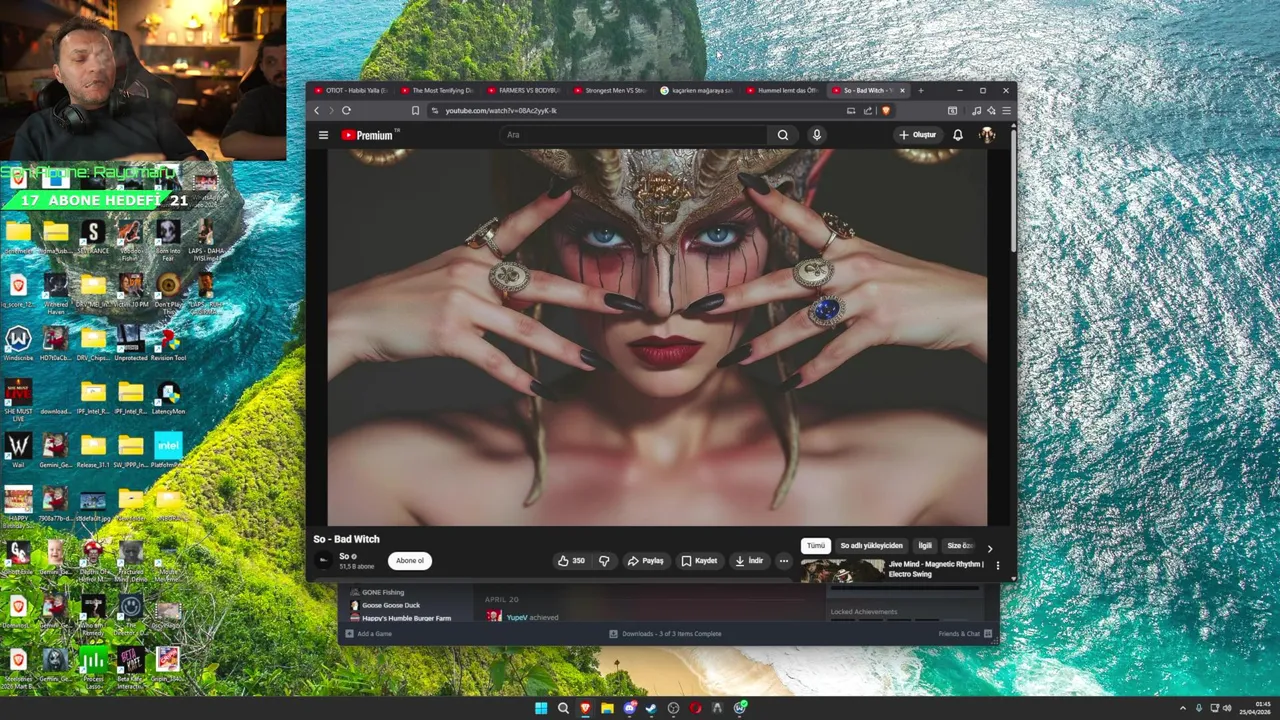Open the taskbar Search icon

pyautogui.click(x=563, y=708)
